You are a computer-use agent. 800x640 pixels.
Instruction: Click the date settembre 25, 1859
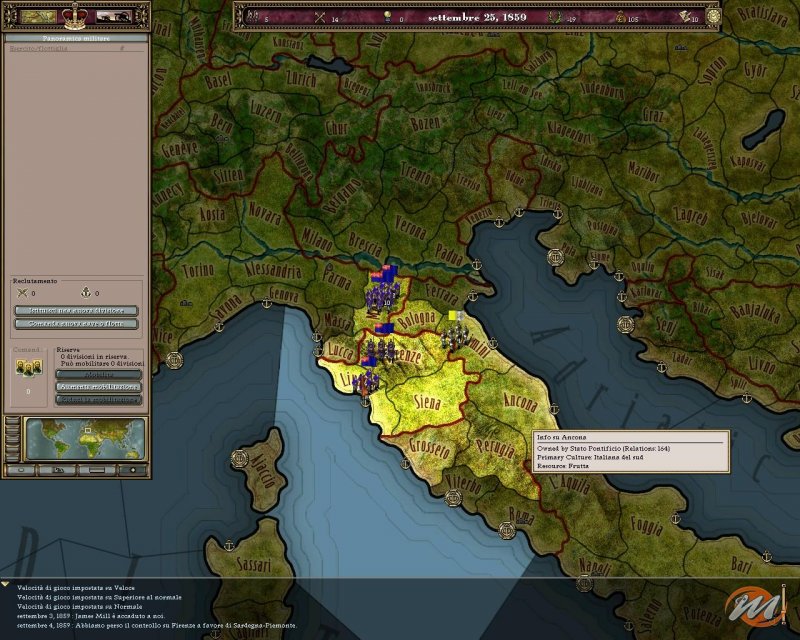(x=469, y=17)
